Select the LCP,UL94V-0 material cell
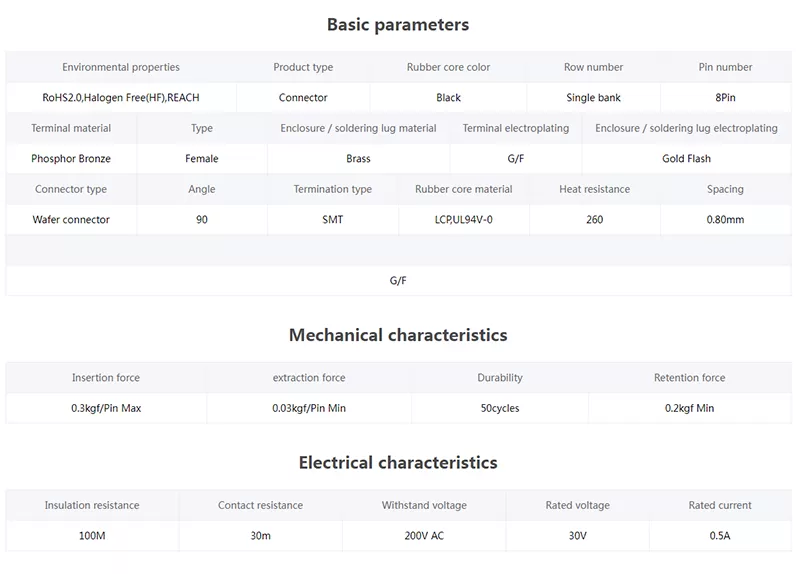The width and height of the screenshot is (800, 574). pos(463,220)
